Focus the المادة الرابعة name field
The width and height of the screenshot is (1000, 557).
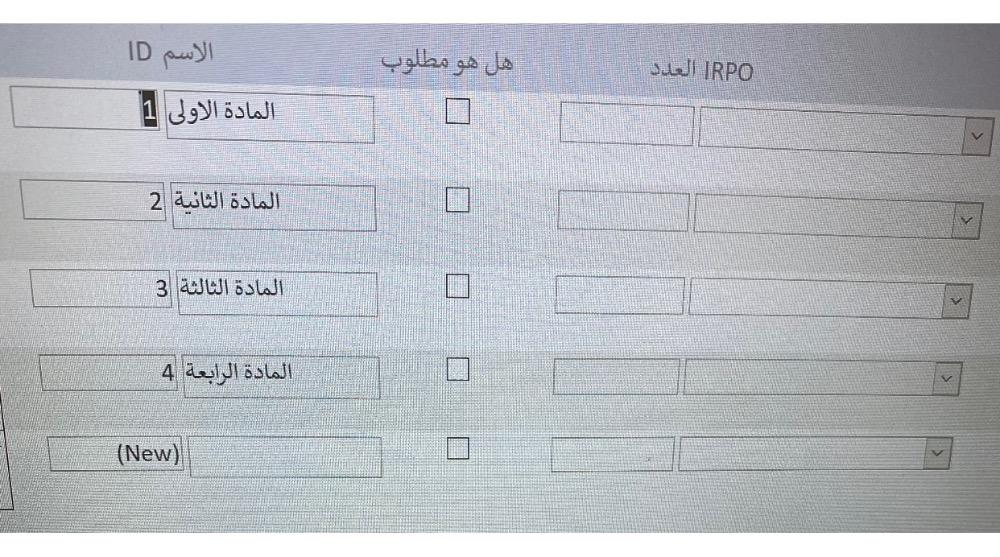click(x=280, y=374)
